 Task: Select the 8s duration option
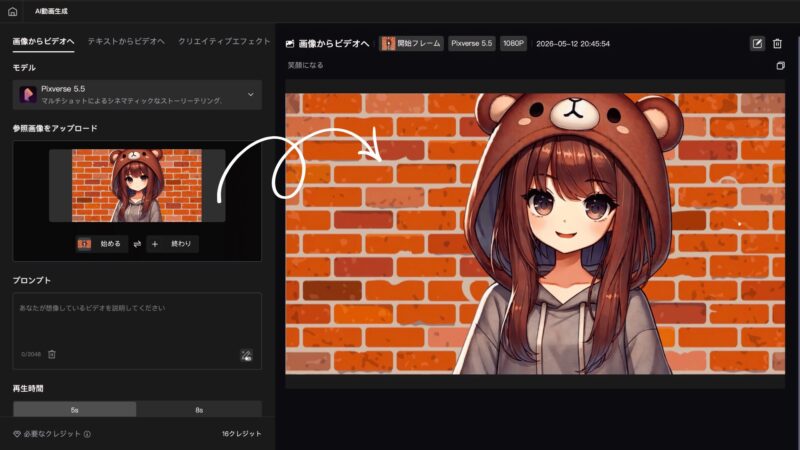[x=199, y=409]
